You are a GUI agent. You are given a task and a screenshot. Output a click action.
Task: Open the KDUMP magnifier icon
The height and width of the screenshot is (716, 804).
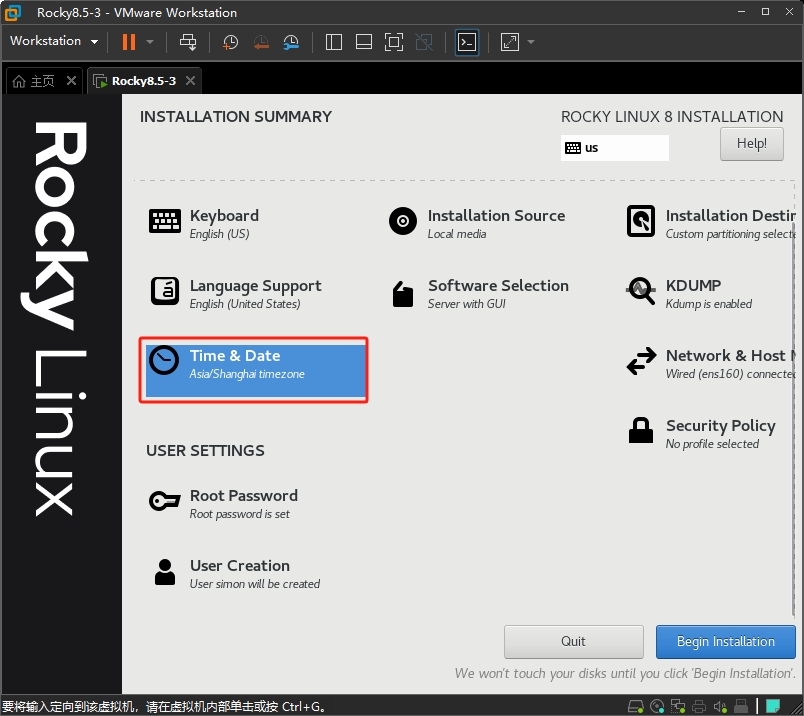(x=640, y=291)
